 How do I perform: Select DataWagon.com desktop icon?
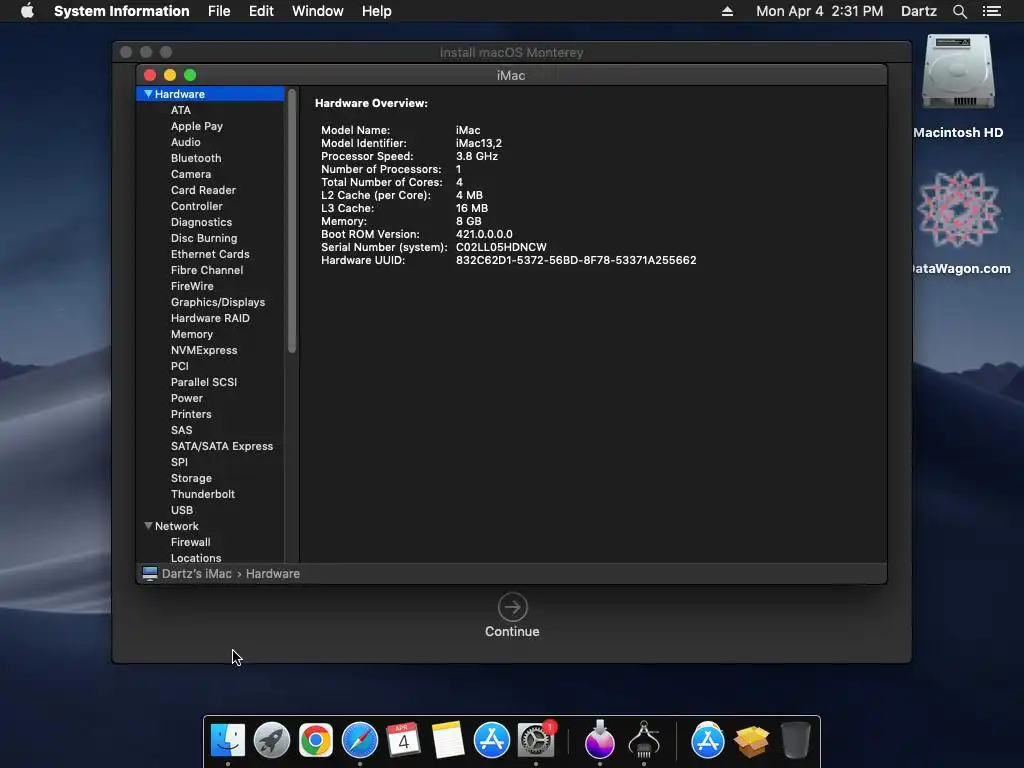coord(959,210)
